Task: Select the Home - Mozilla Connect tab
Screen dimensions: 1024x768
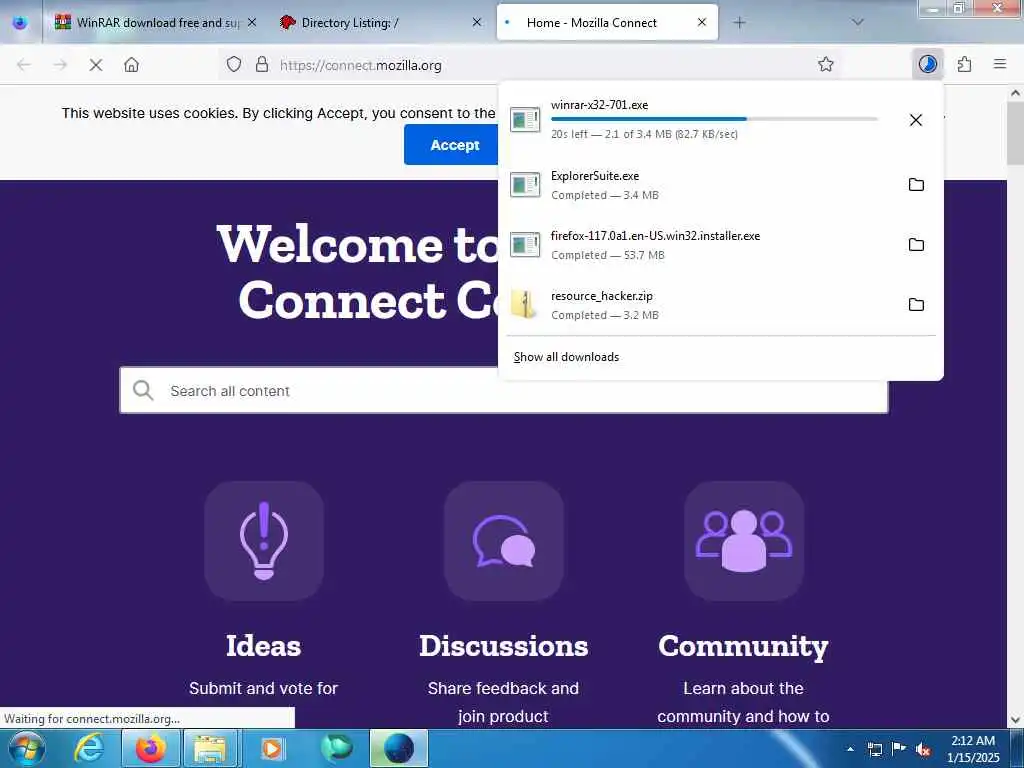Action: 607,23
